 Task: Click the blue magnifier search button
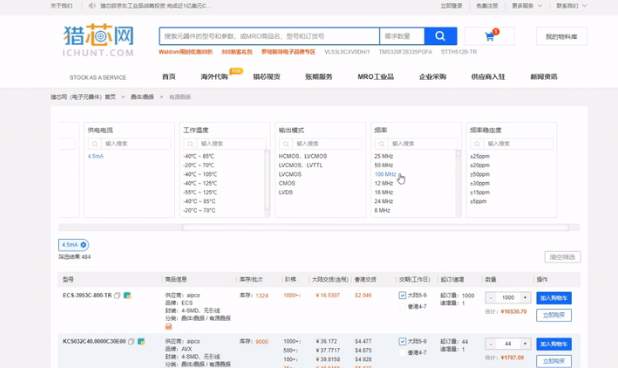point(441,36)
